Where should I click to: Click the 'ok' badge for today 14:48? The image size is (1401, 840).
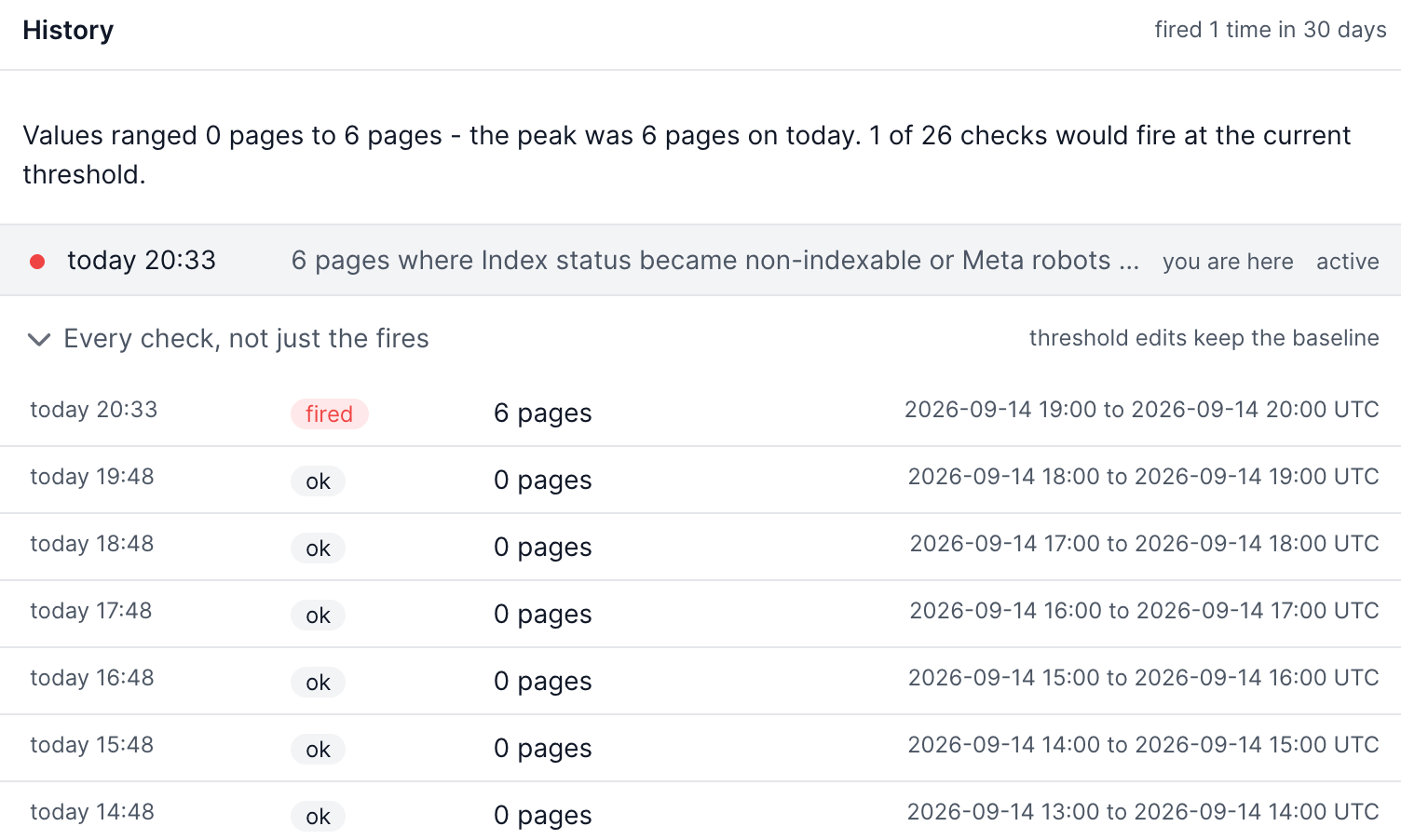tap(318, 816)
